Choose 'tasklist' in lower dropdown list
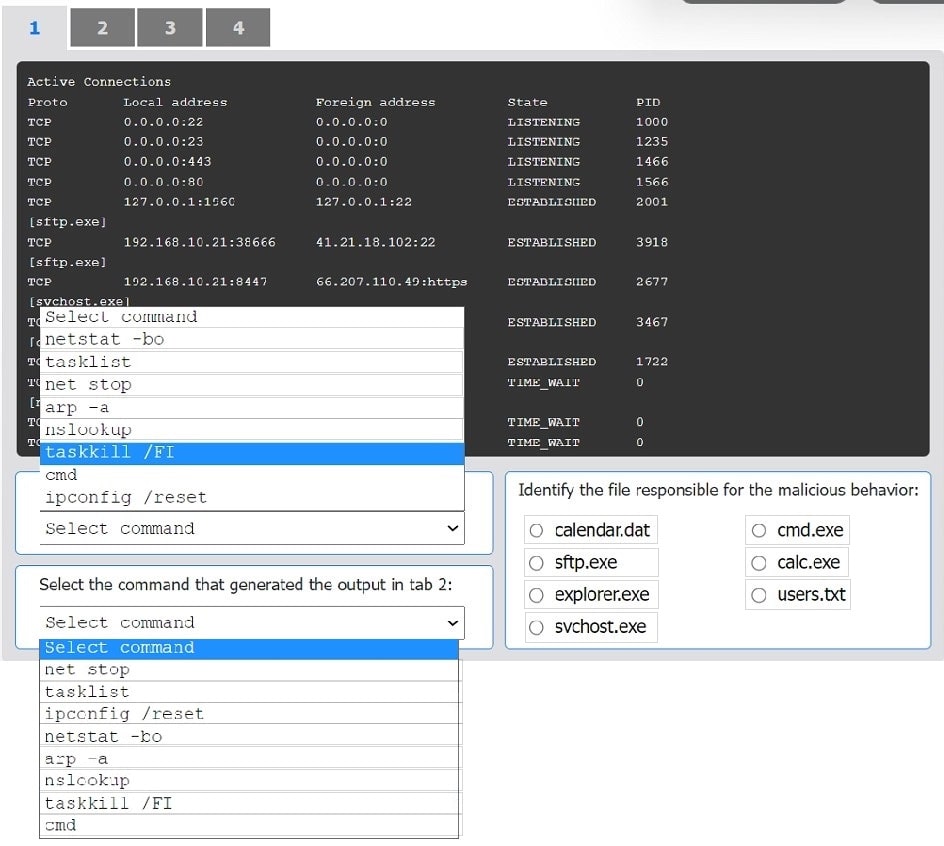Viewport: 944px width, 846px height. (x=249, y=692)
